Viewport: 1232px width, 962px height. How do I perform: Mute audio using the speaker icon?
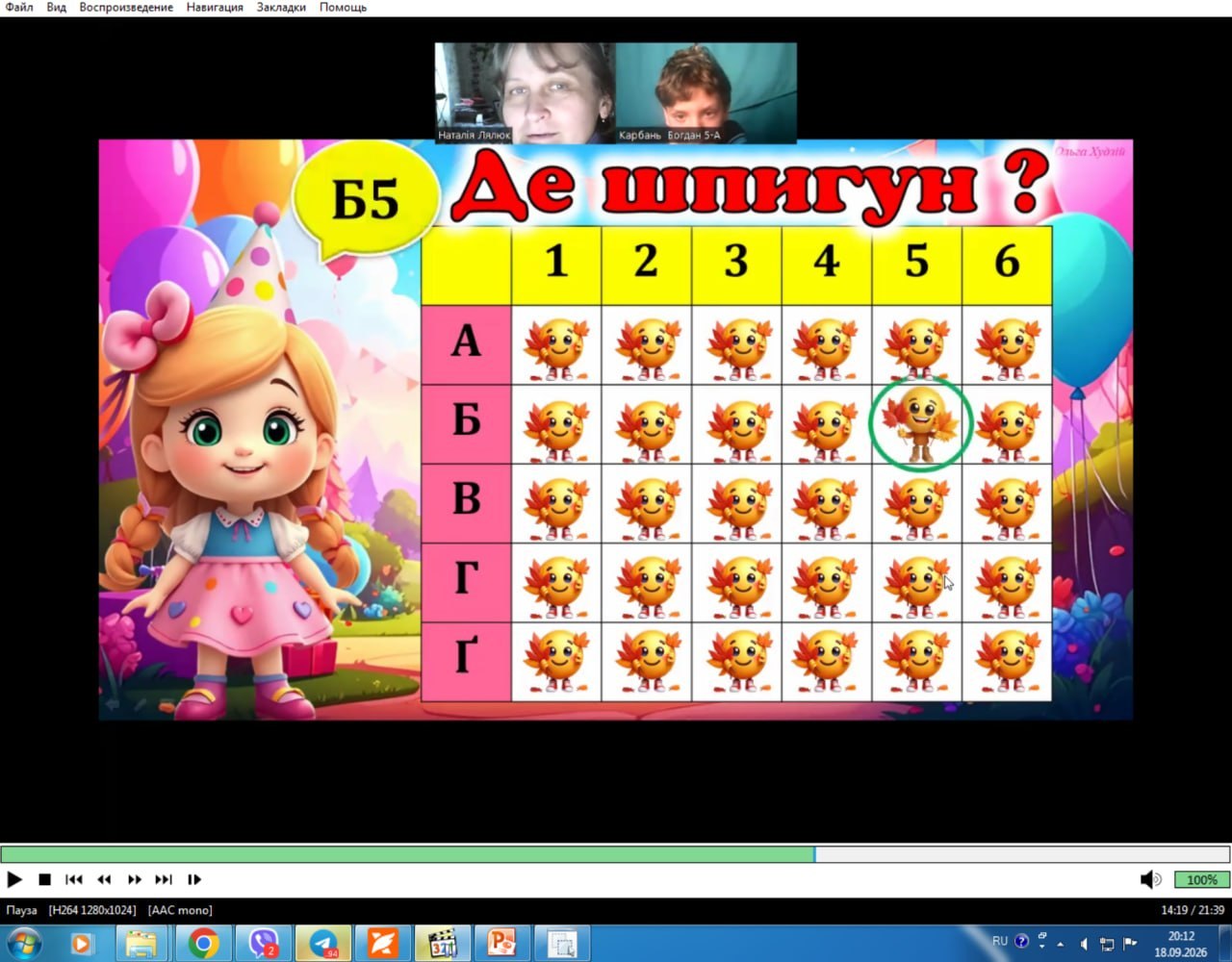click(1150, 879)
